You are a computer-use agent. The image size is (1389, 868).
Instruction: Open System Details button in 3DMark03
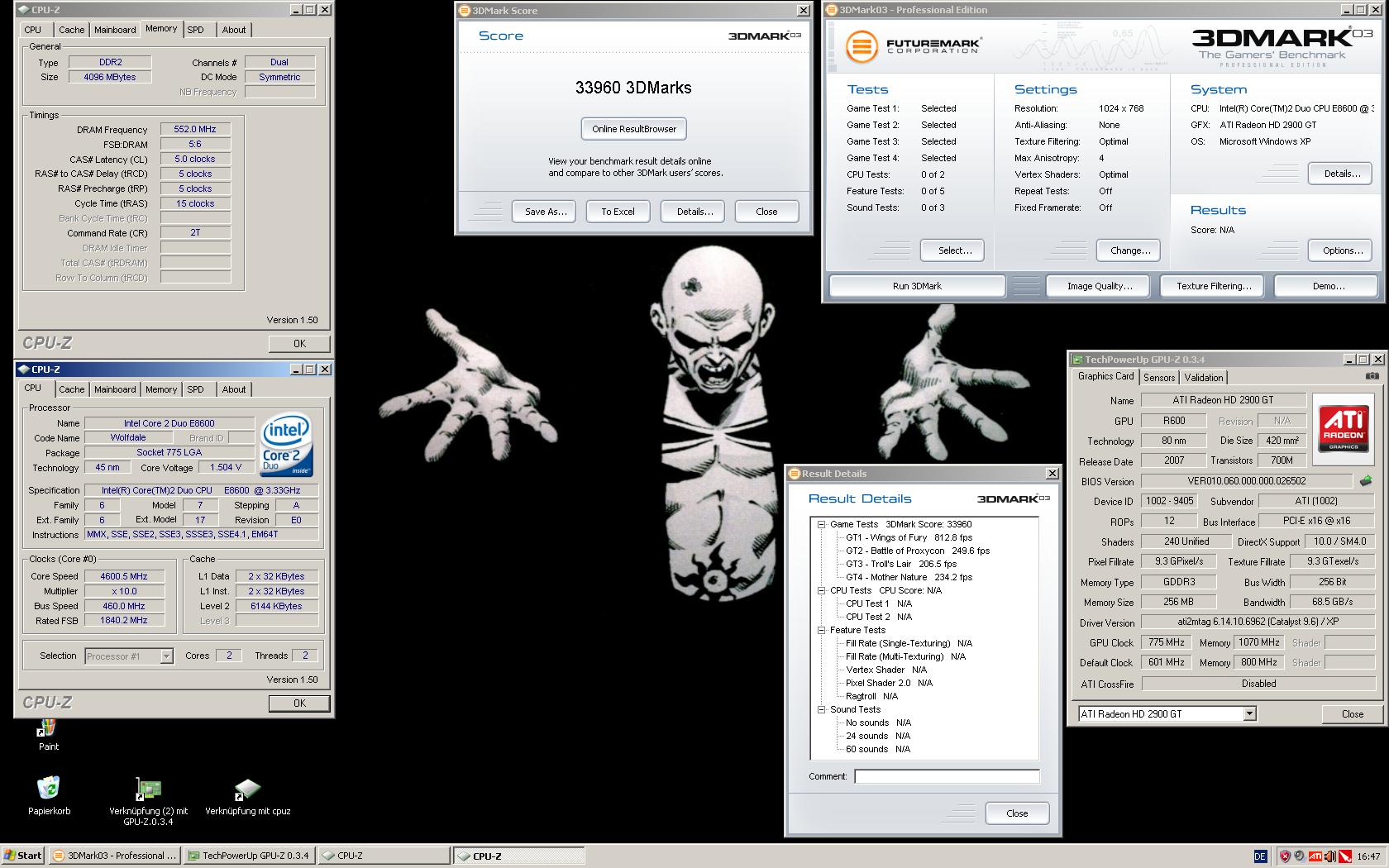(x=1341, y=174)
